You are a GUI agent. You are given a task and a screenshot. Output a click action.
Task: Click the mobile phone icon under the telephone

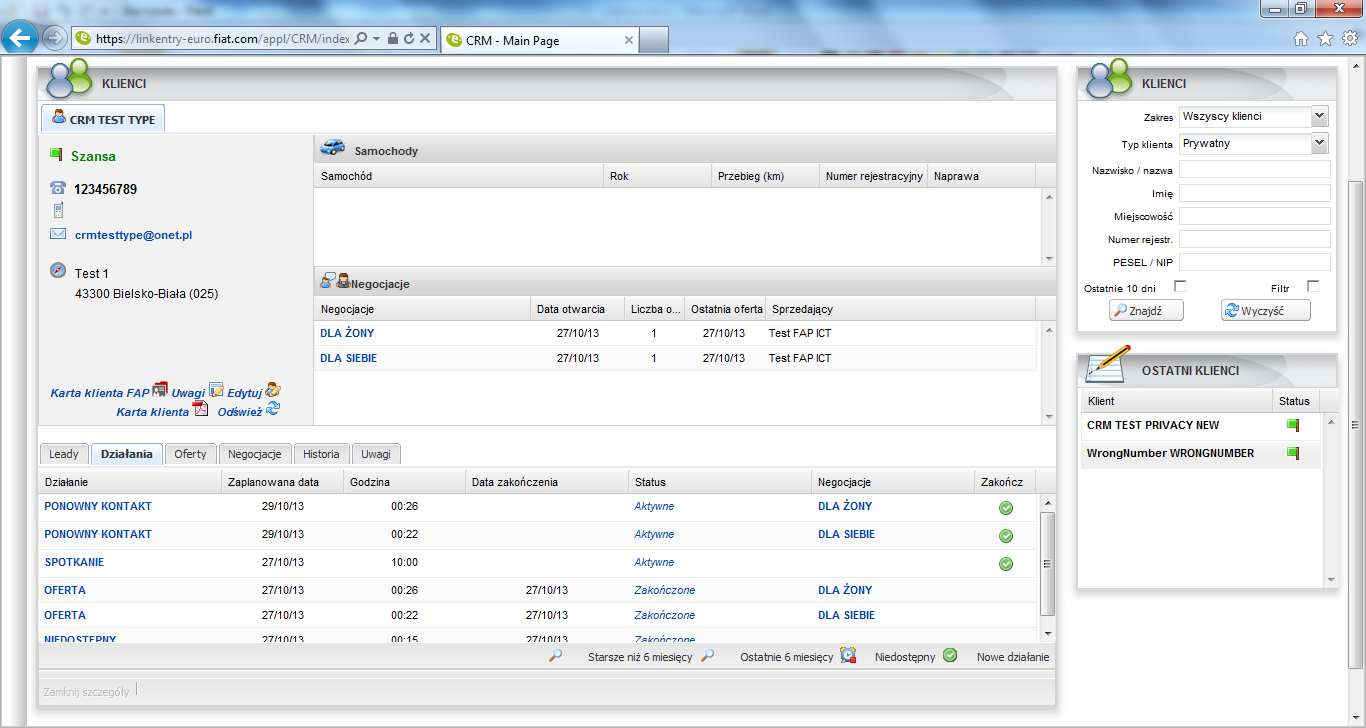click(x=58, y=211)
